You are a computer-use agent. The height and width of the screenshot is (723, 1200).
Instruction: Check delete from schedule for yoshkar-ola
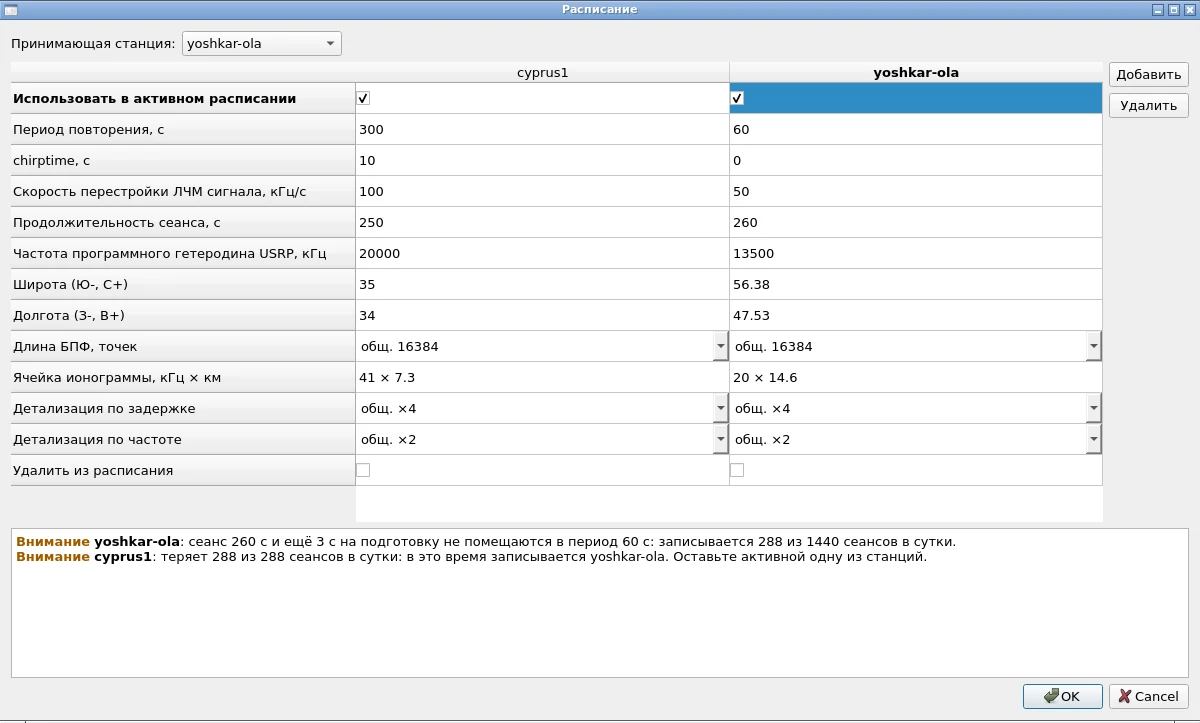737,470
